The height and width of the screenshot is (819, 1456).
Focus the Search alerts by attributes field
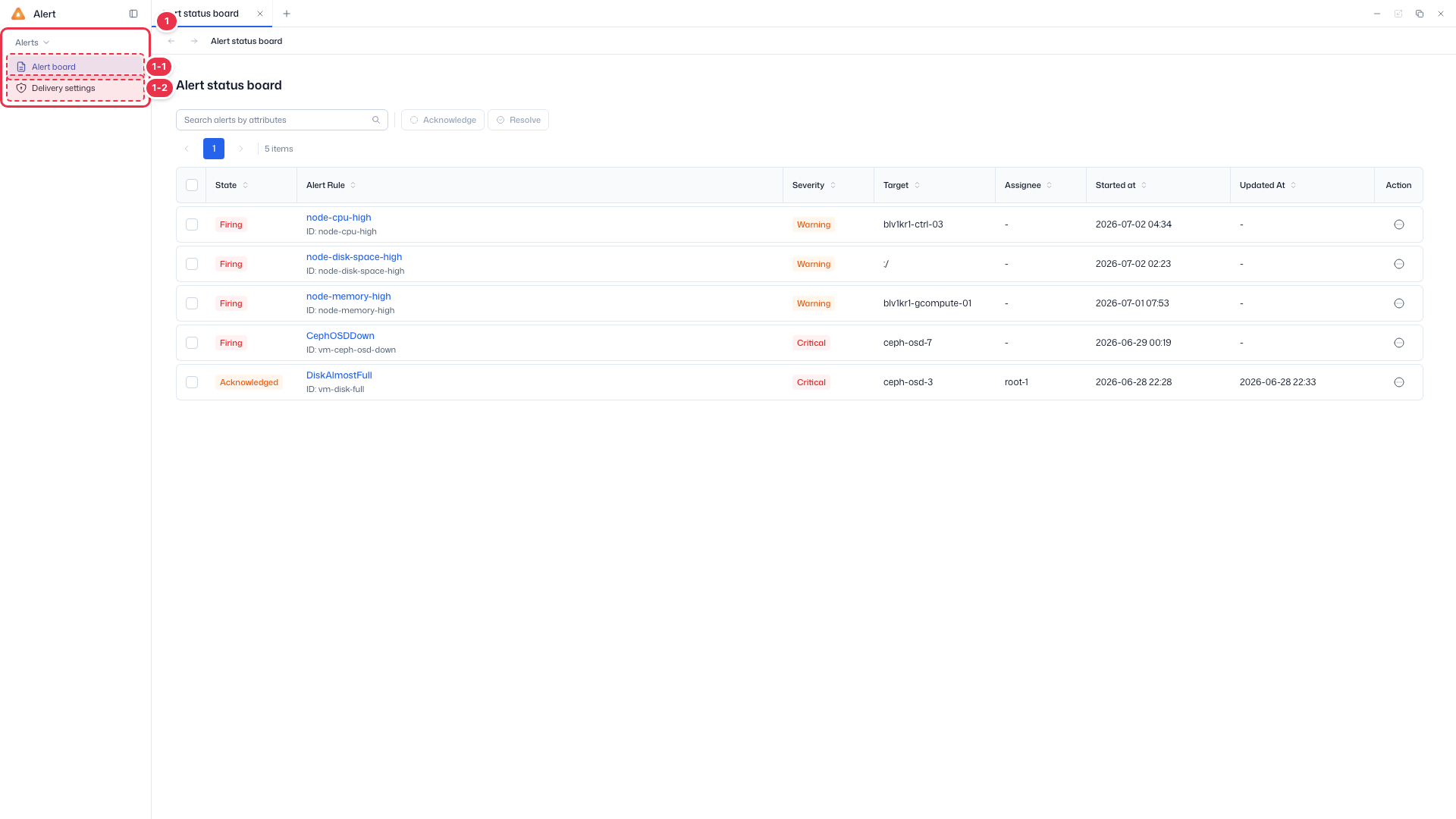282,120
